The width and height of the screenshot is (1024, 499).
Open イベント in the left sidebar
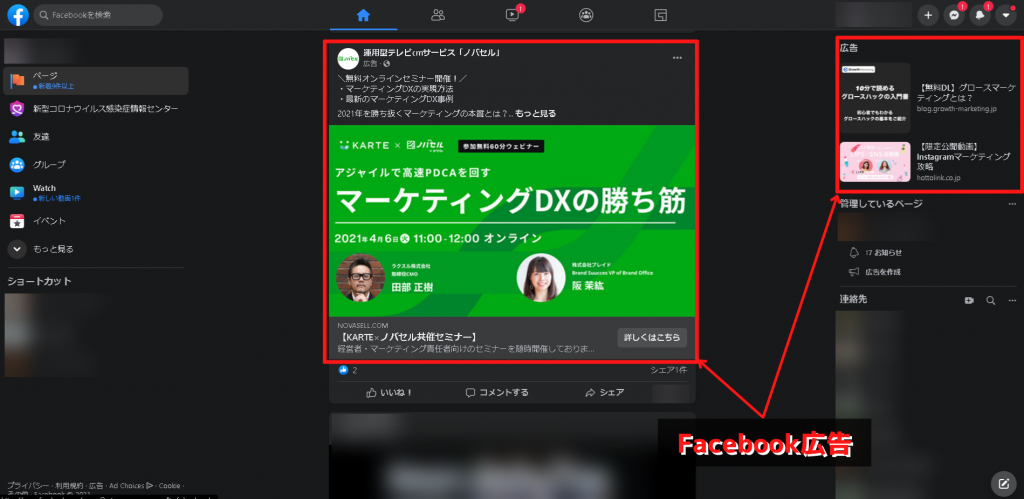(x=96, y=221)
